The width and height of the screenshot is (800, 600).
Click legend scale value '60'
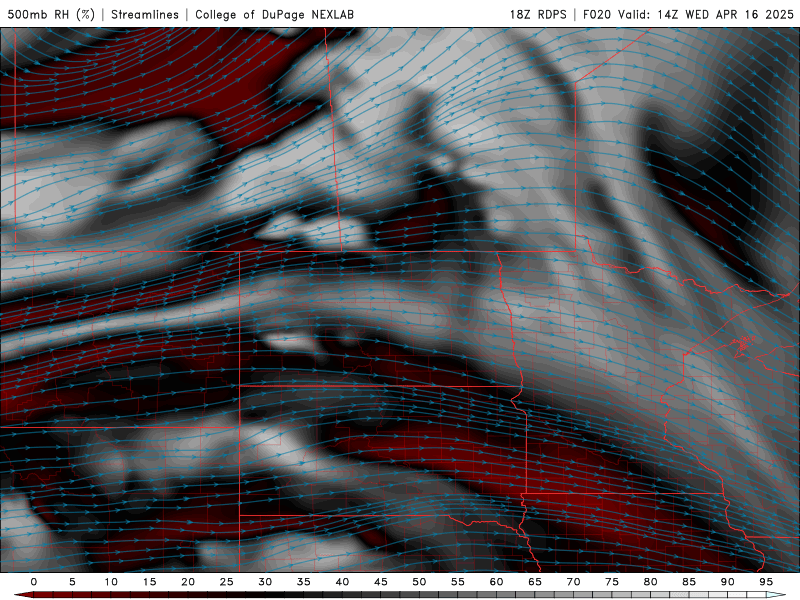[x=496, y=582]
